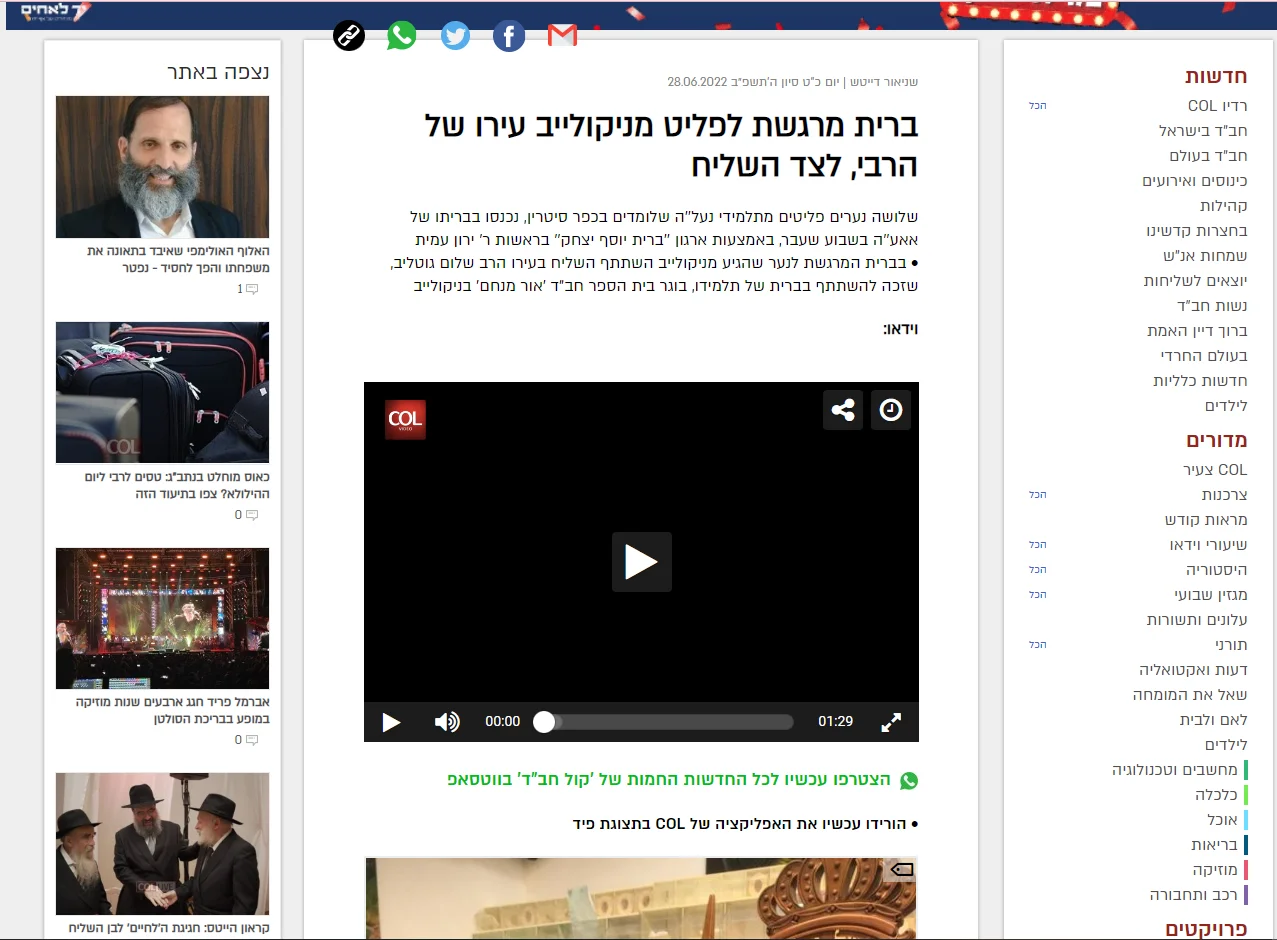Enter fullscreen mode on the video
Screen dimensions: 1277x940
coord(891,722)
